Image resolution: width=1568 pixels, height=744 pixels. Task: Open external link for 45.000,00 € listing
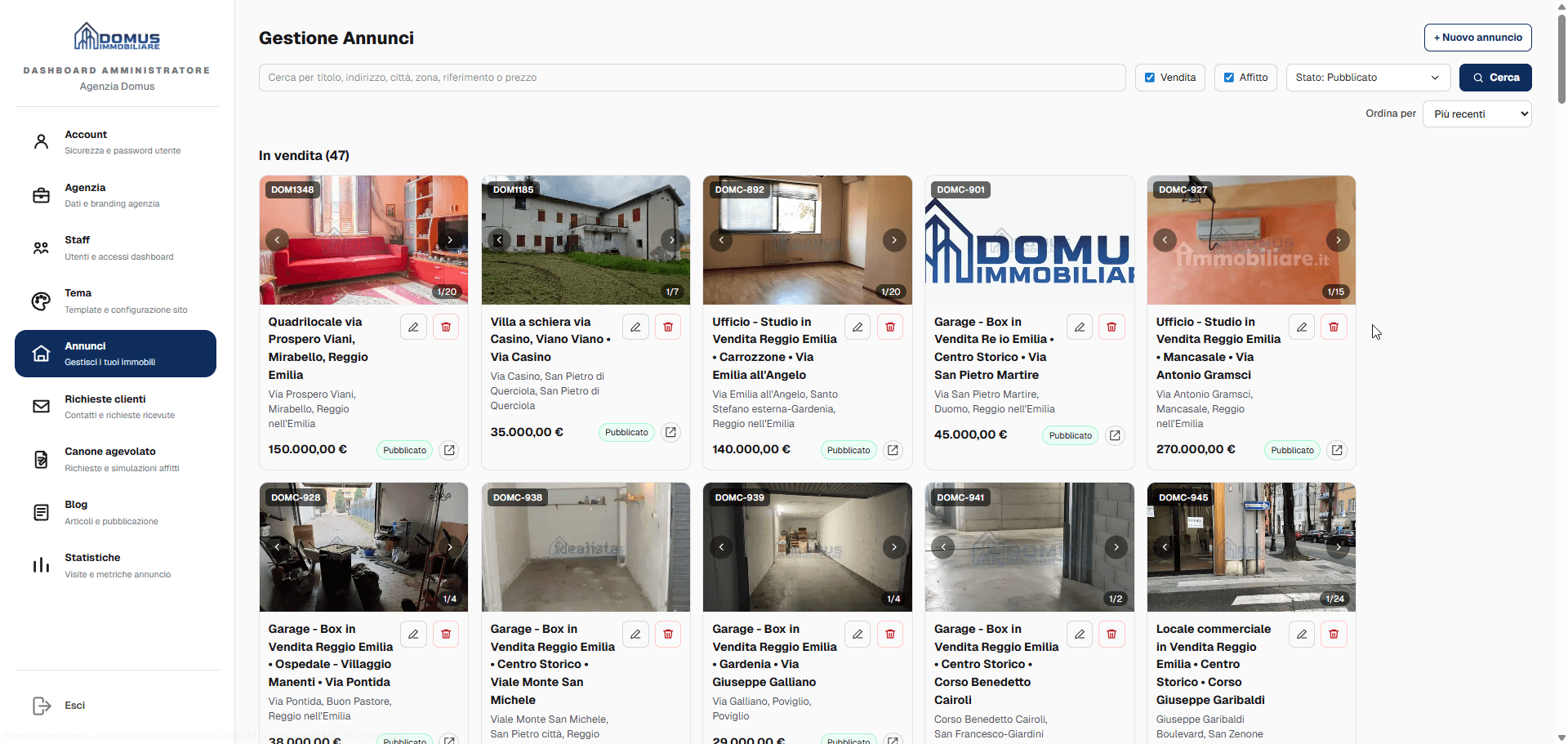coord(1115,435)
